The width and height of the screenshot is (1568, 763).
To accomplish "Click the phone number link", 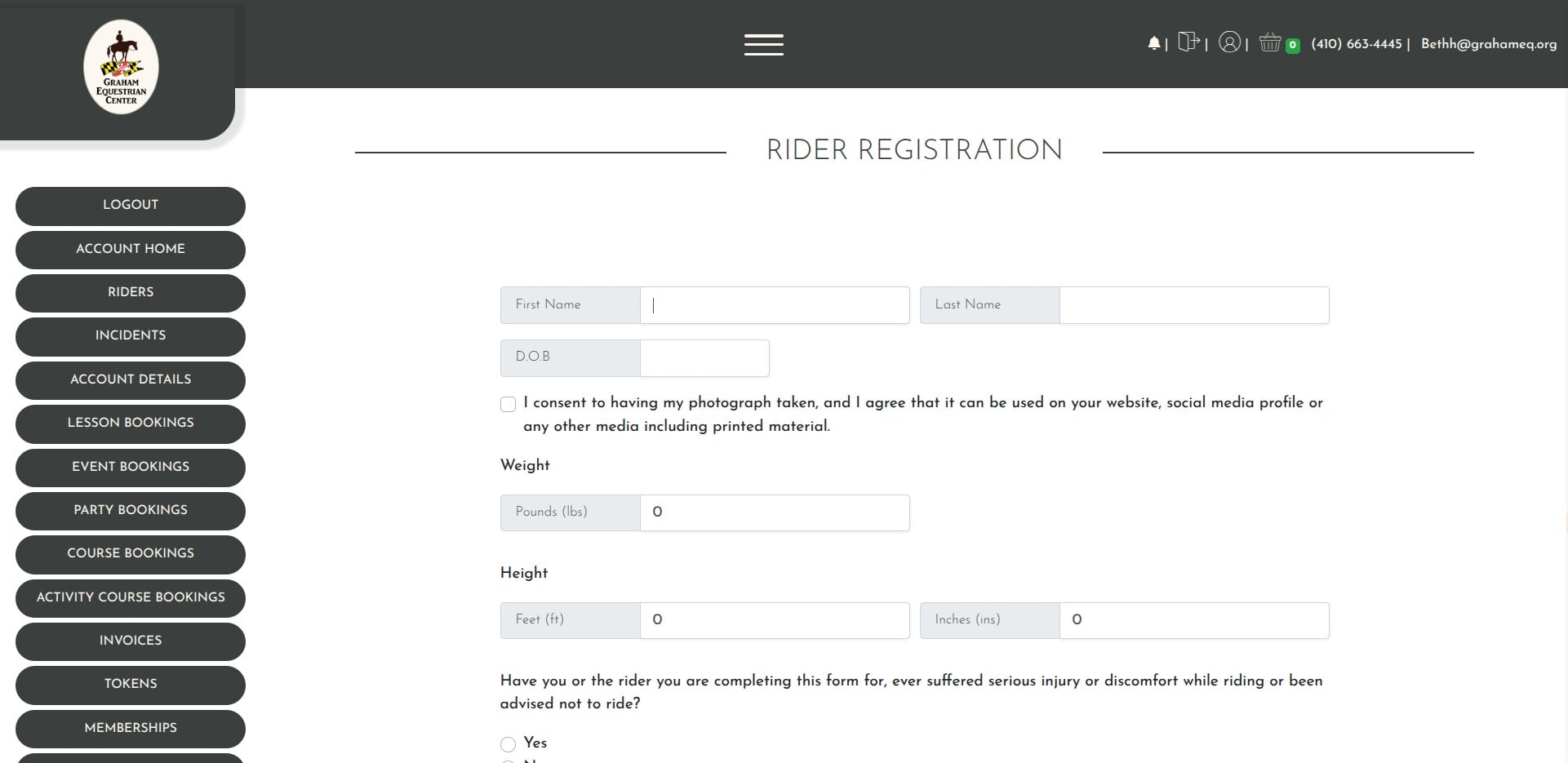I will click(1356, 44).
